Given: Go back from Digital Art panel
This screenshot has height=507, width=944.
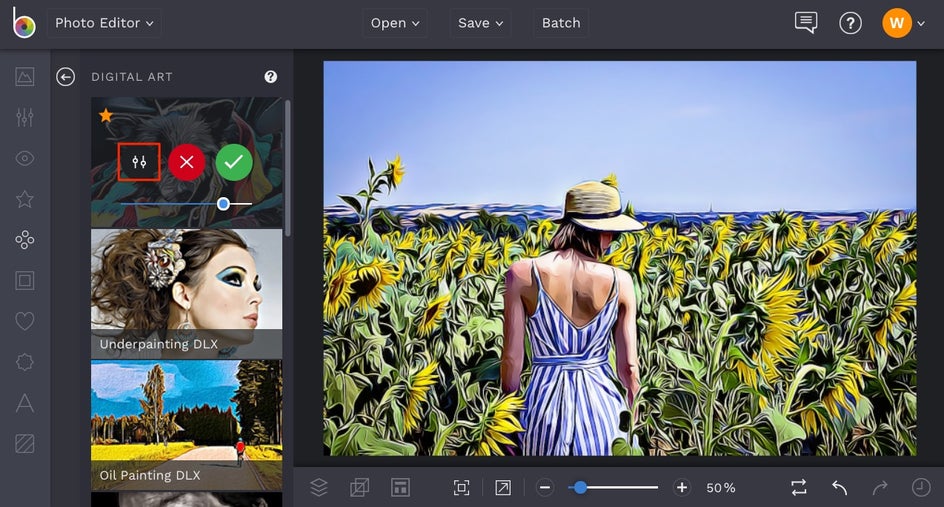Looking at the screenshot, I should tap(66, 76).
